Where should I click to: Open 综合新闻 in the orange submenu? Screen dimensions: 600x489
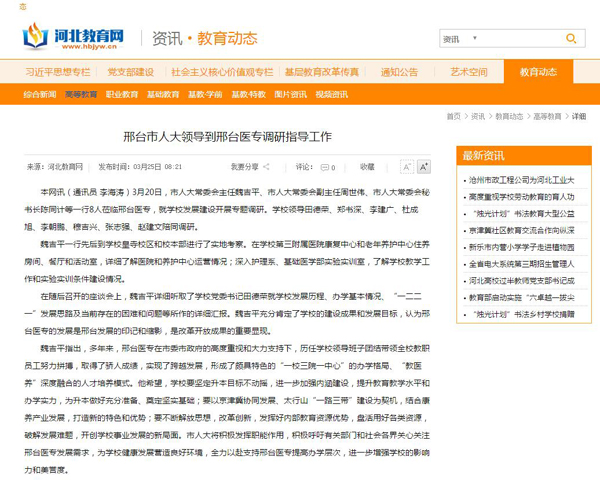click(40, 94)
